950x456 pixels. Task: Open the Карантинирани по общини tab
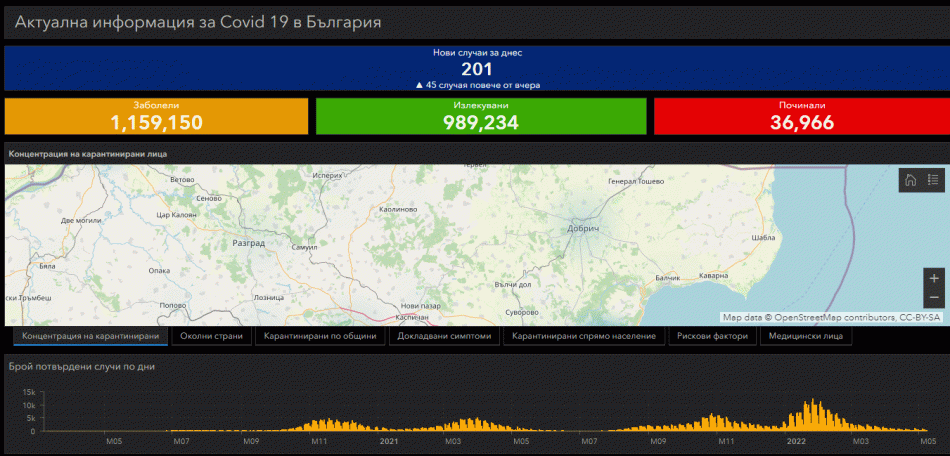(320, 336)
